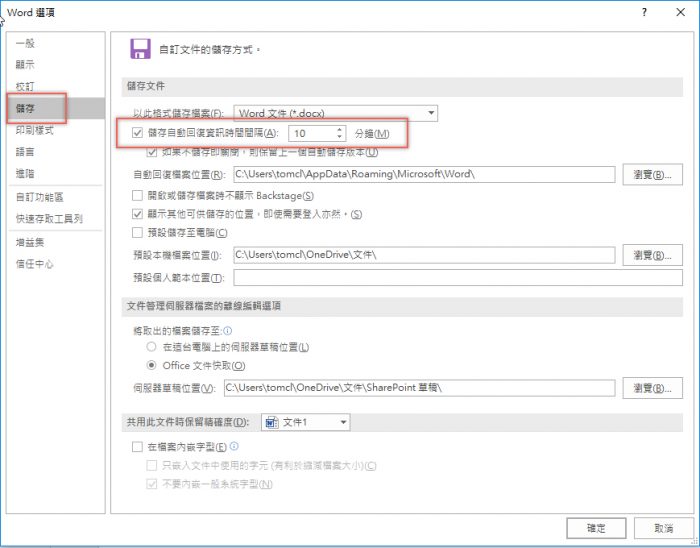Image resolution: width=700 pixels, height=548 pixels.
Task: Click the AutoRecover minutes value field showing 10
Action: click(312, 133)
